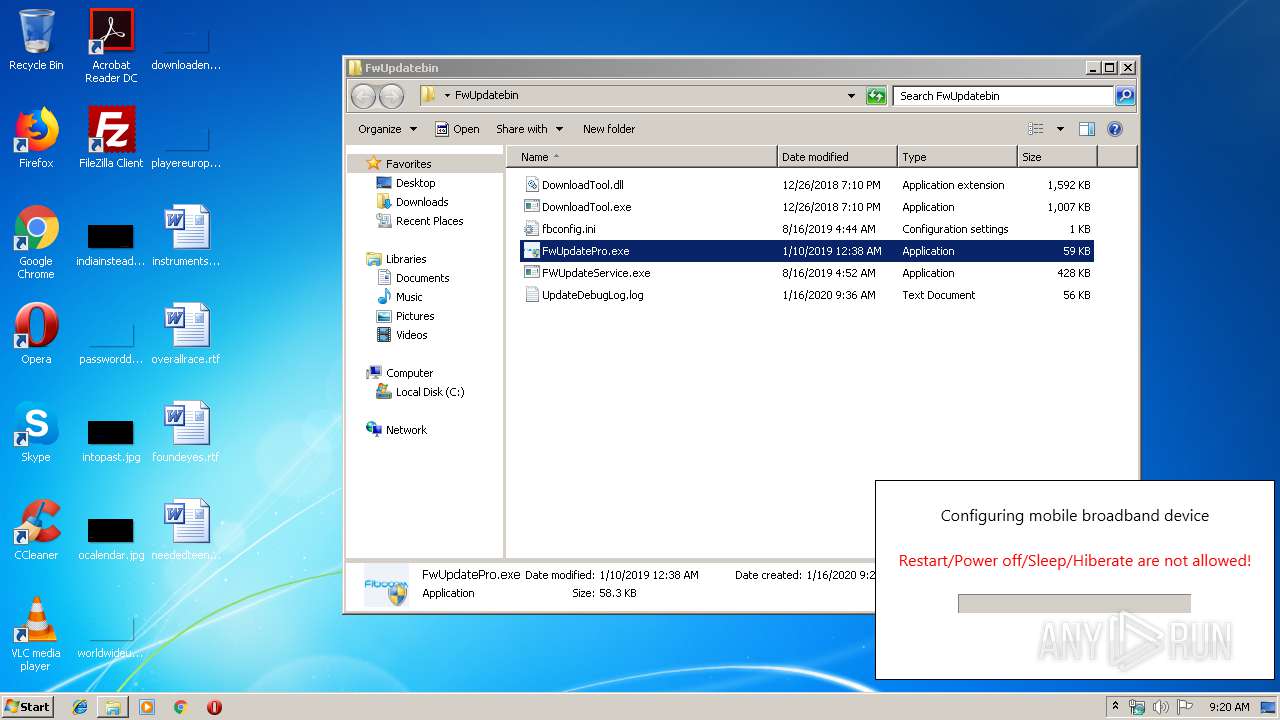
Task: Expand the breadcrumb arrow before FwUpdatebin
Action: (447, 96)
